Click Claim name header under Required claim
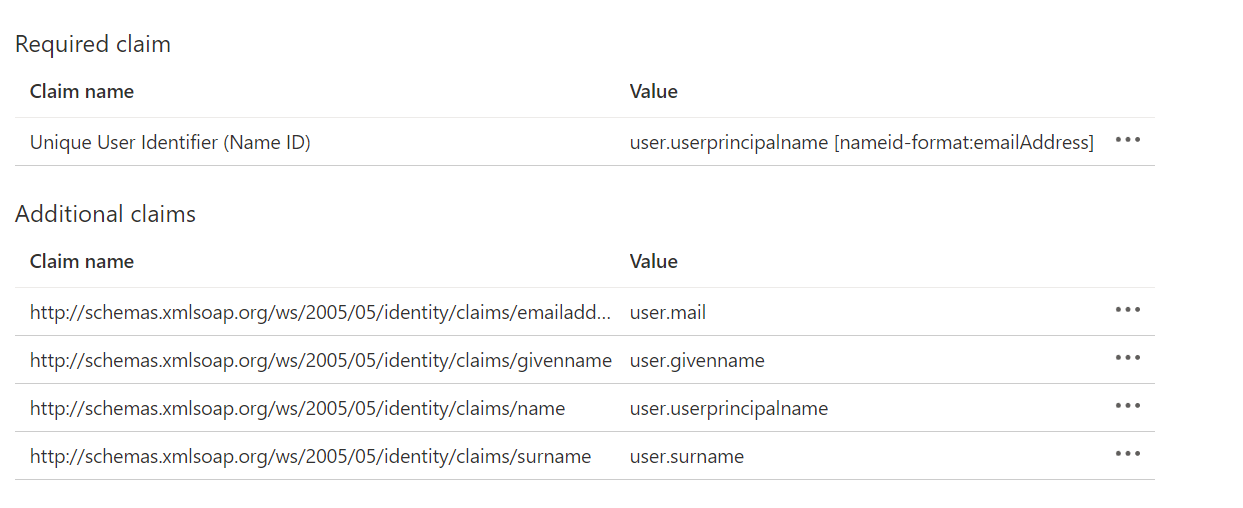 [x=82, y=91]
